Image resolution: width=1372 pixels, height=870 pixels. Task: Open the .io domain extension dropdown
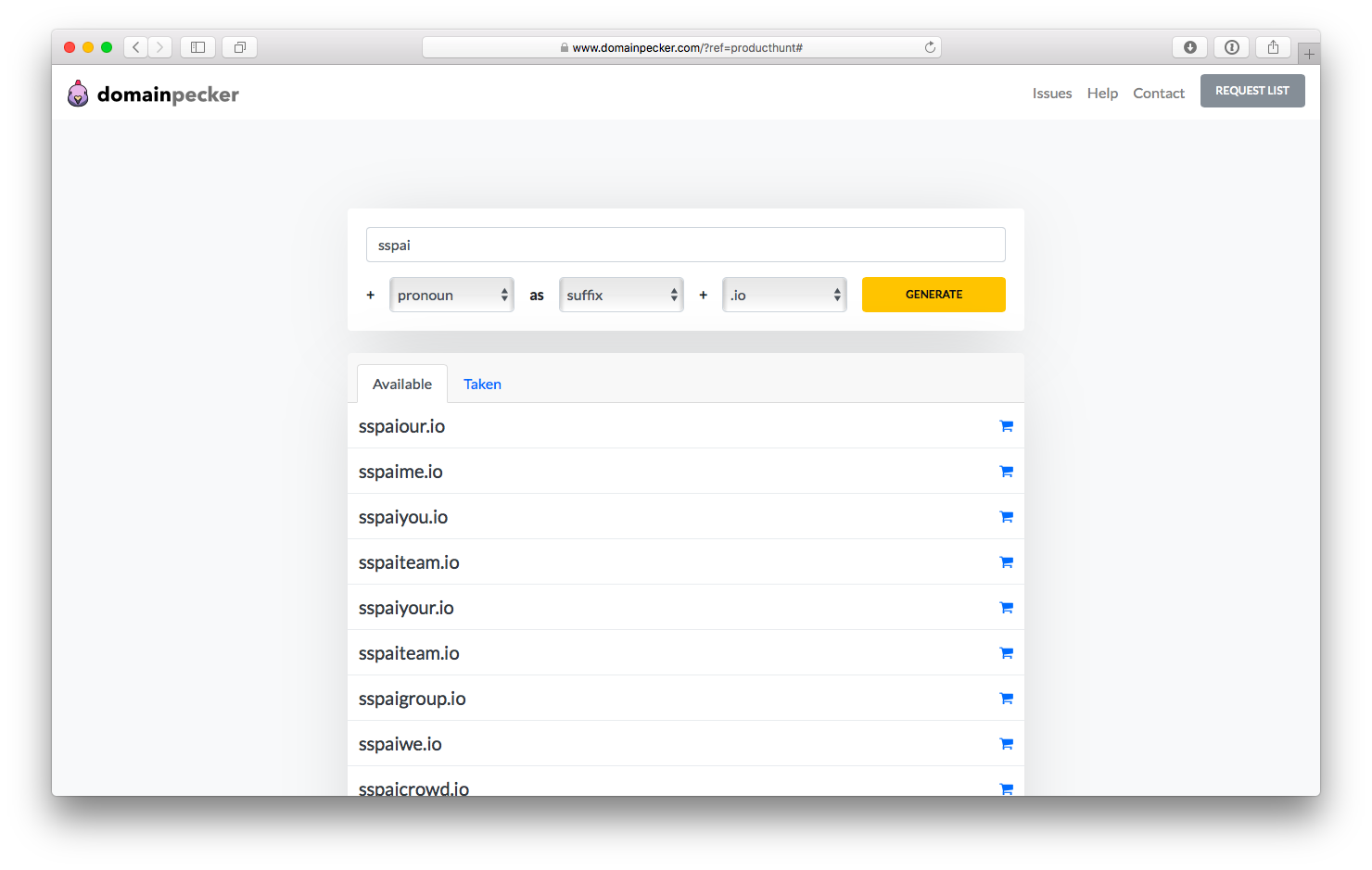pos(784,295)
